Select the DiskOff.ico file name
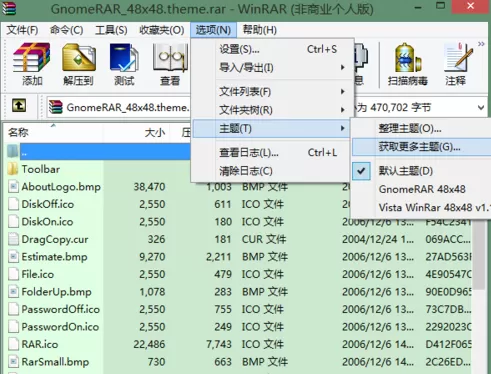The image size is (491, 374). (48, 204)
